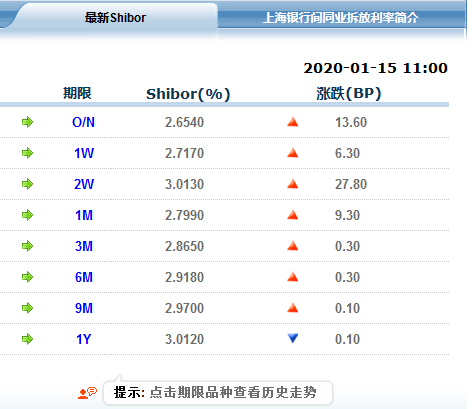Screen dimensions: 472x409
Task: Select the 1M change value 9.30
Action: pos(347,215)
